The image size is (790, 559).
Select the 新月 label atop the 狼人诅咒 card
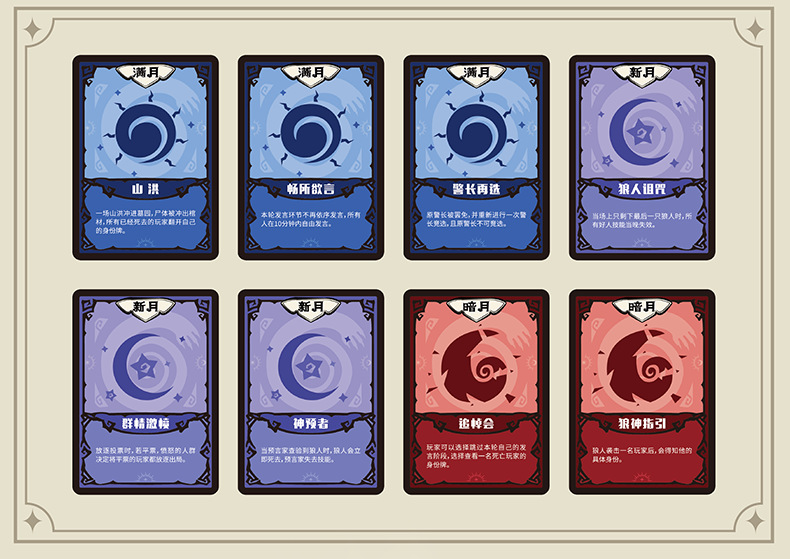(642, 73)
